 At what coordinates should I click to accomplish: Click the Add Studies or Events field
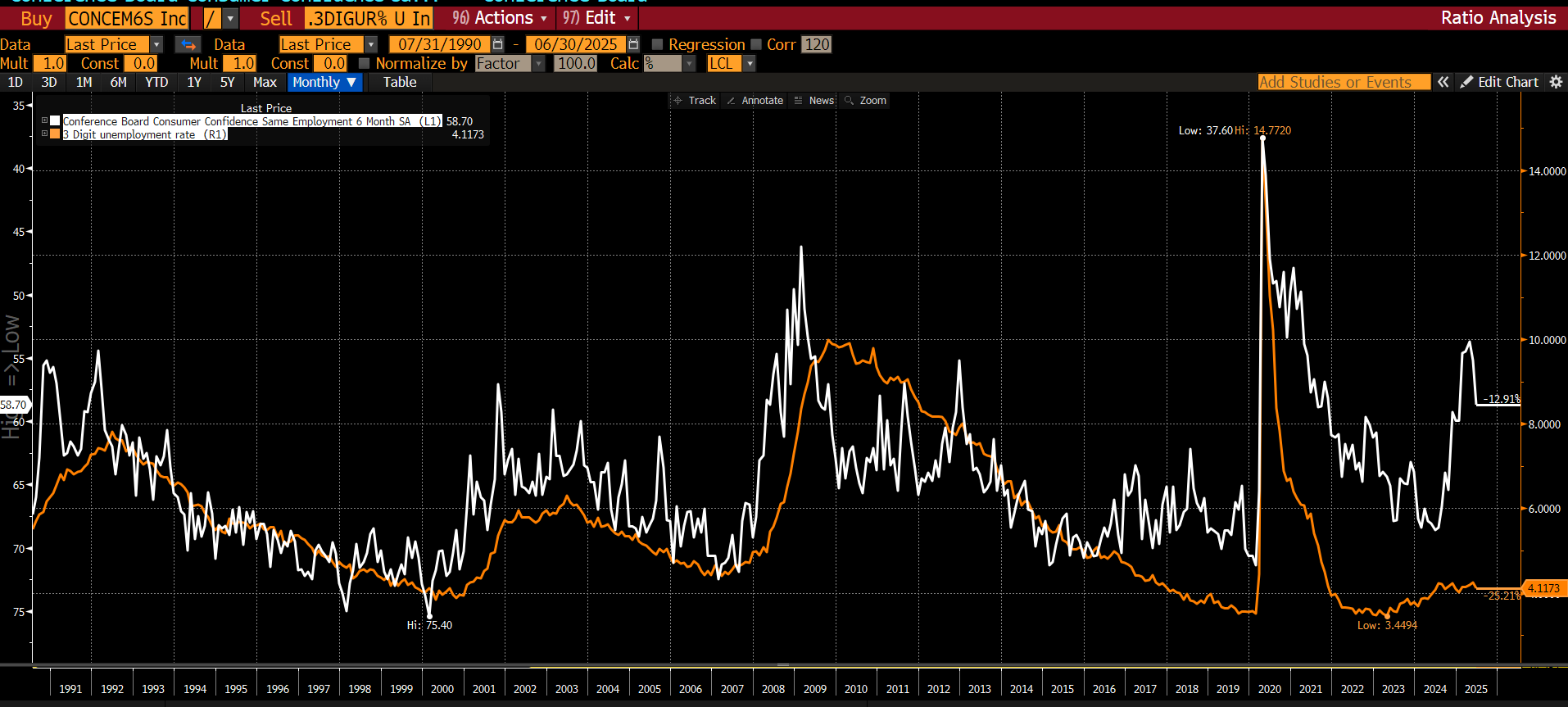pos(1344,82)
